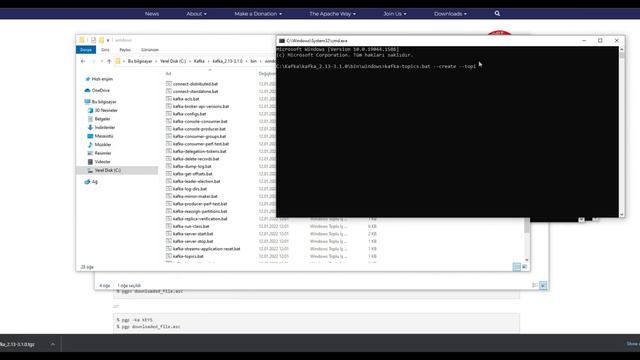
Task: Click kafka_2.13-3.1.0 in address breadcrumb
Action: pos(227,61)
